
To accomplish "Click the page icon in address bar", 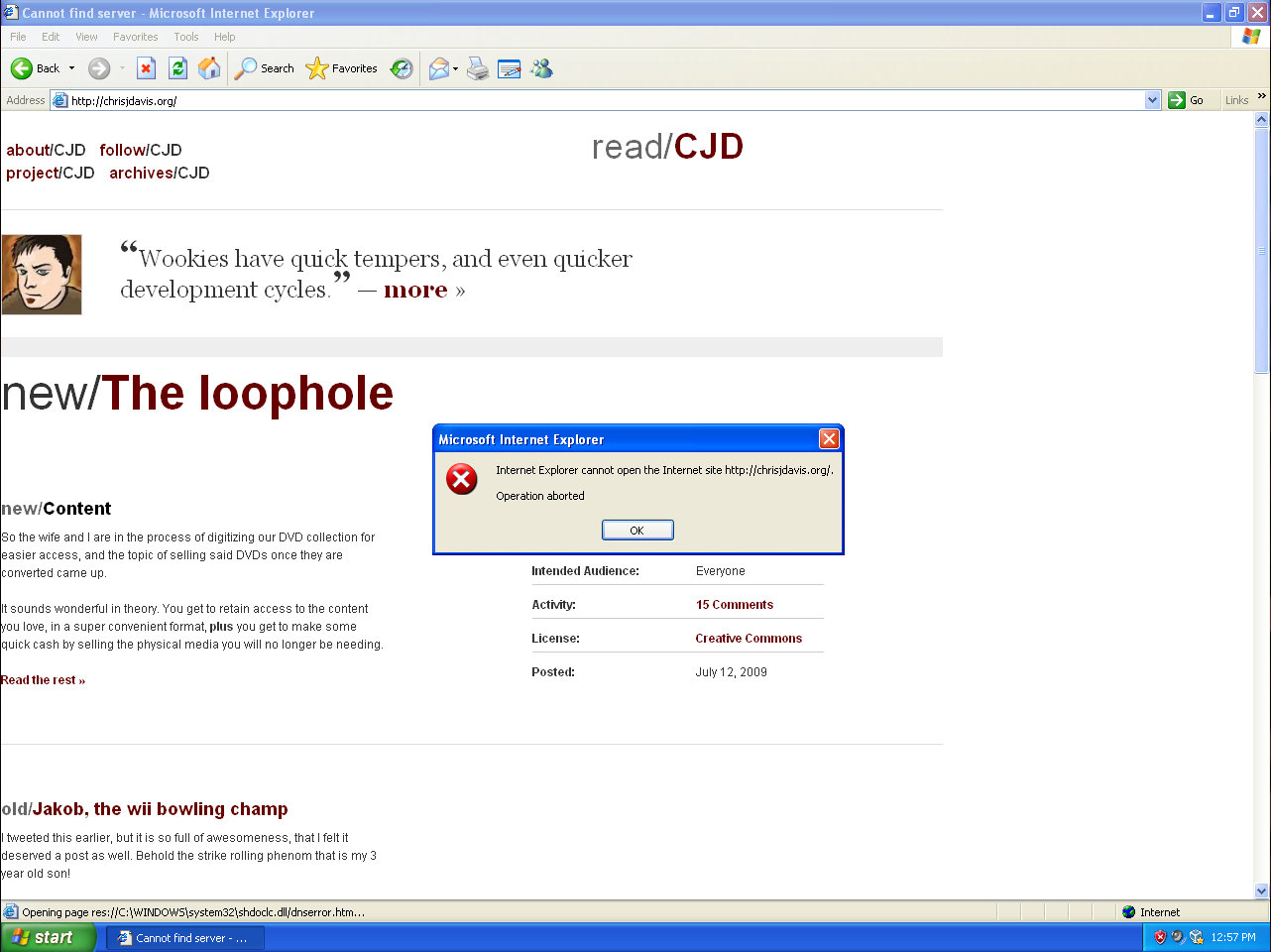I will (x=60, y=100).
